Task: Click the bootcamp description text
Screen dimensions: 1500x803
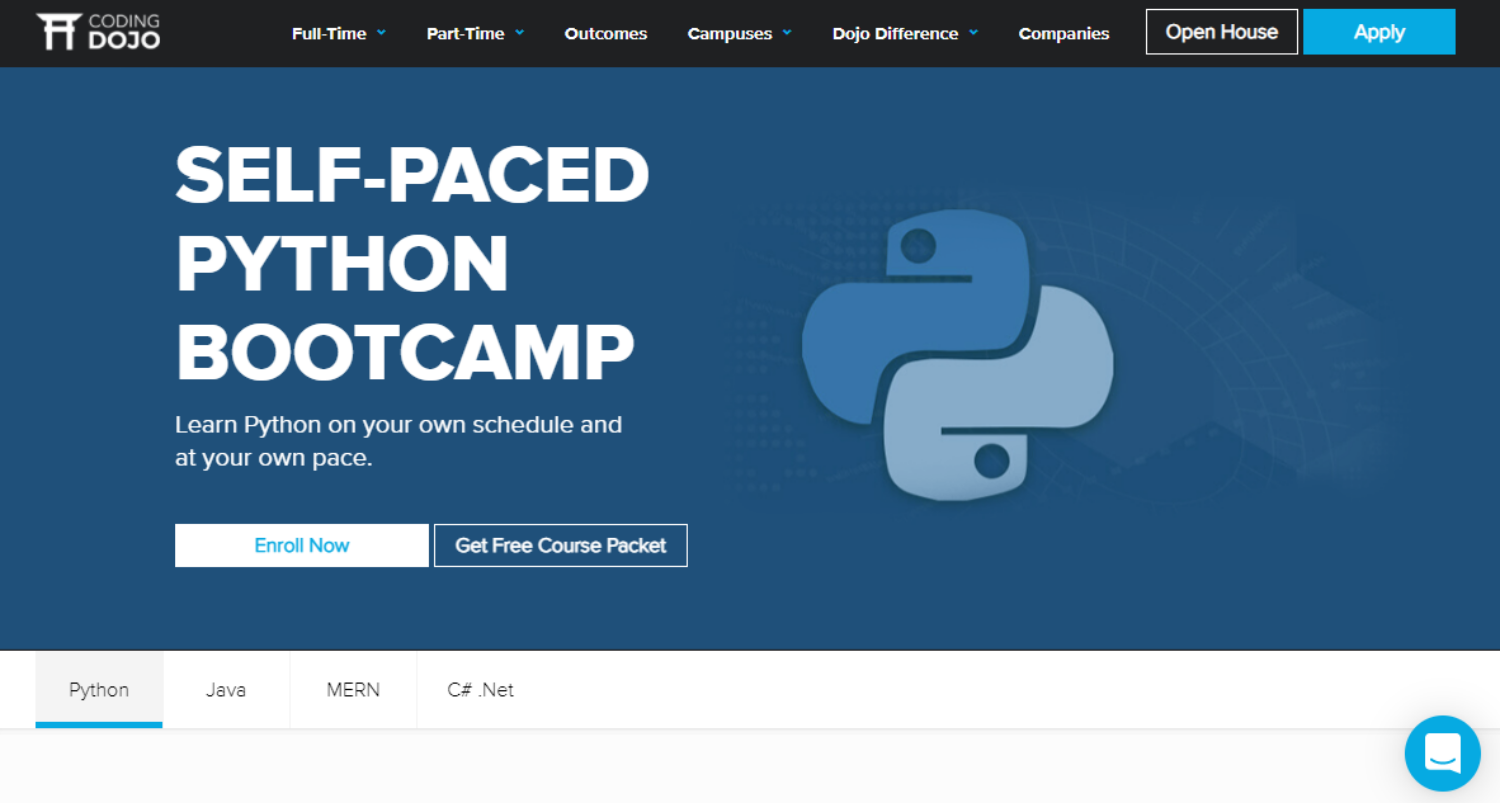Action: [398, 440]
